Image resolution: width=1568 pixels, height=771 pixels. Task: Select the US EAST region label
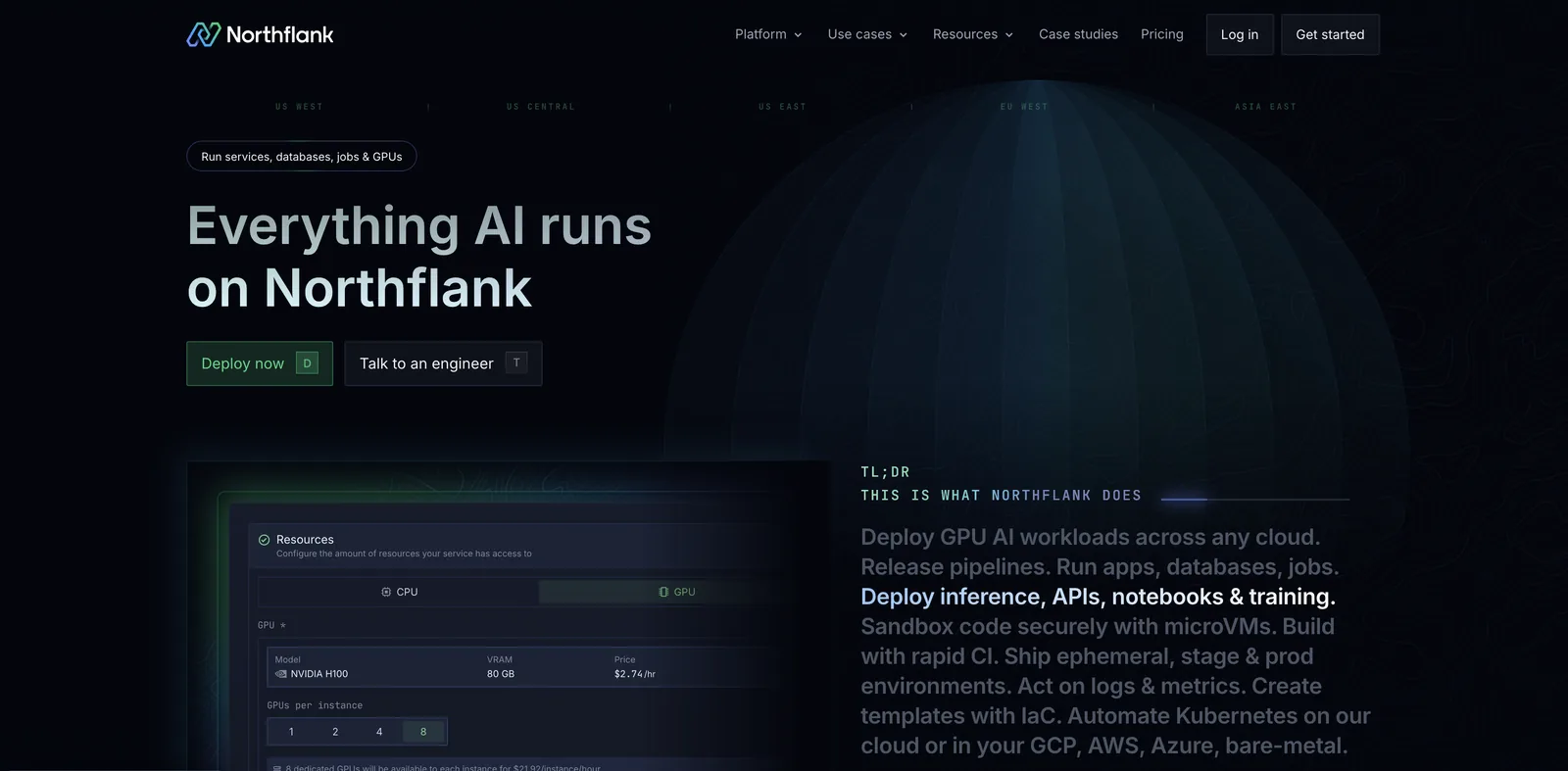(782, 107)
